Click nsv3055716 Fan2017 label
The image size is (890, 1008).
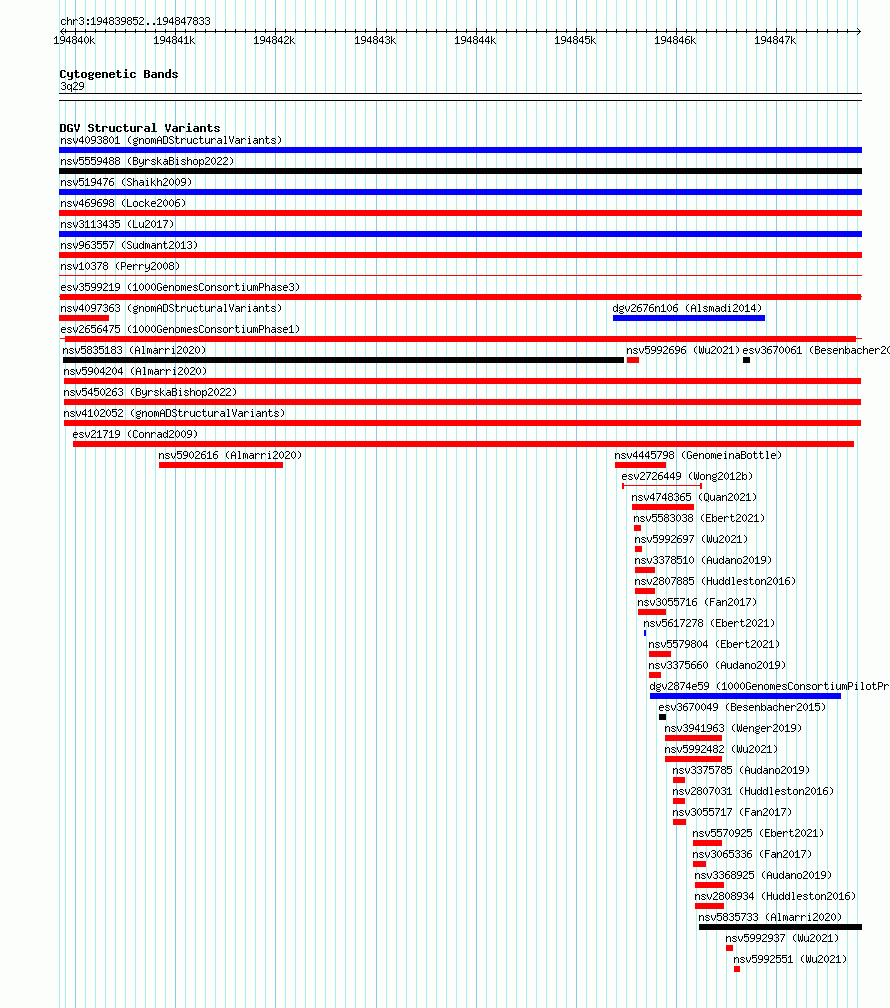[697, 602]
